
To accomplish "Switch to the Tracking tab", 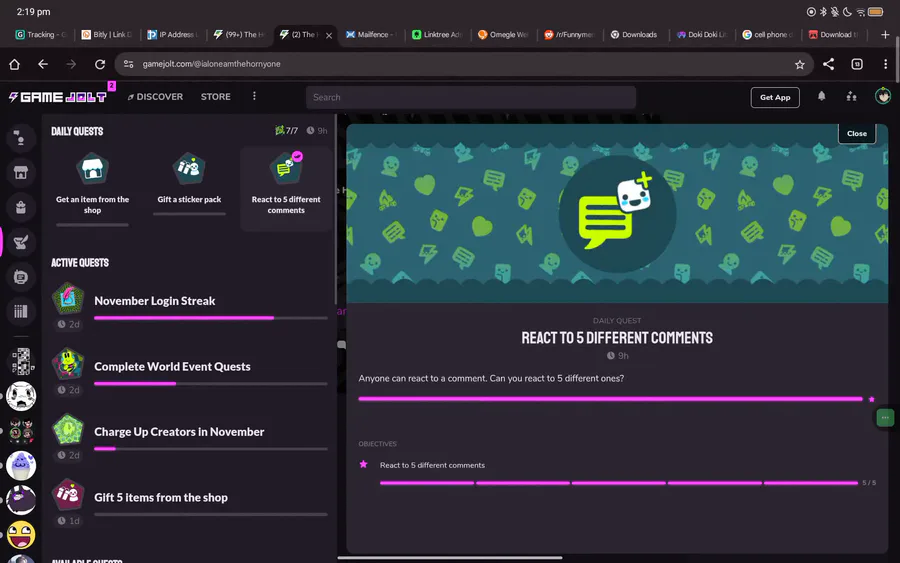I will pos(41,35).
